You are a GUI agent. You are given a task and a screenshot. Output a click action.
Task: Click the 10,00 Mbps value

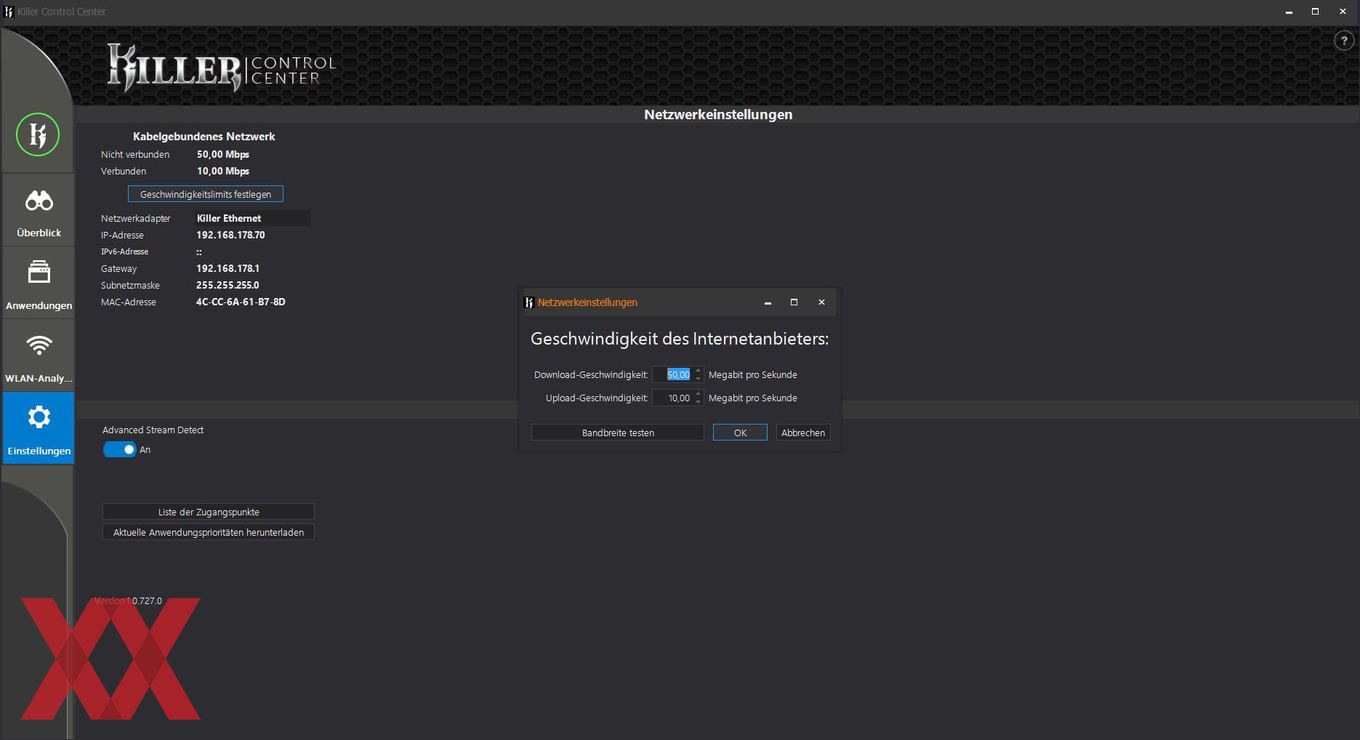(223, 172)
